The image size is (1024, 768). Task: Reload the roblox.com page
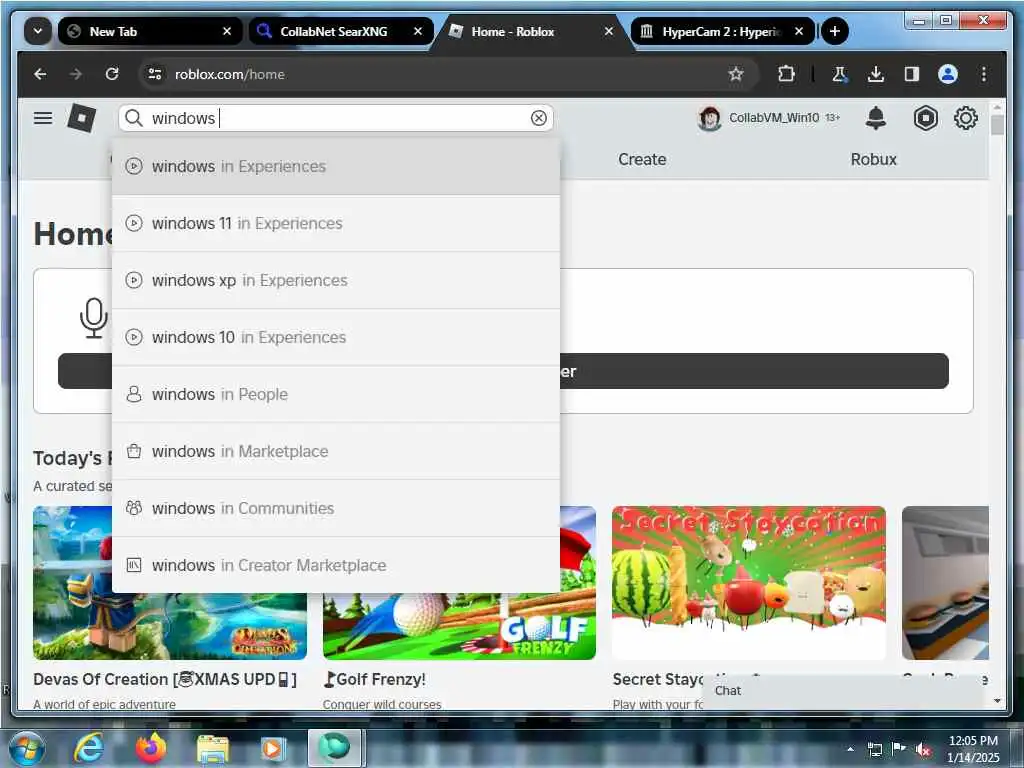pos(112,74)
